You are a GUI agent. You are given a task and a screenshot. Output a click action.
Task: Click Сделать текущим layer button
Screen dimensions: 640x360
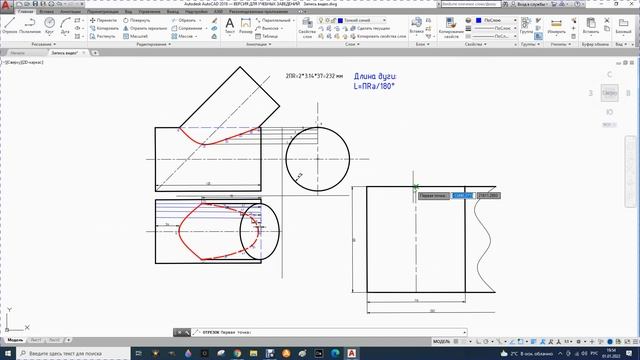coord(370,28)
